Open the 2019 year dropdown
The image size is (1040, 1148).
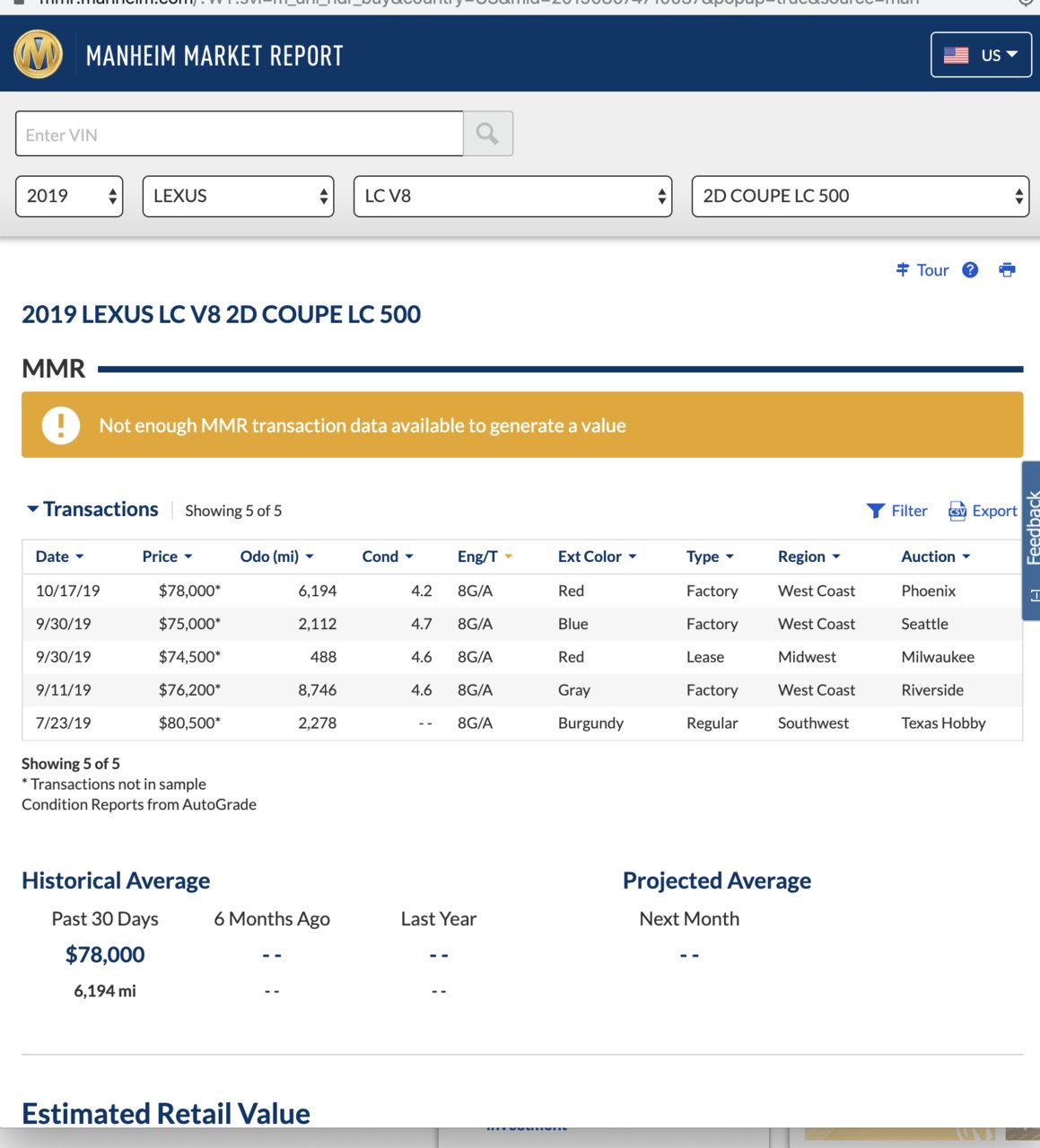(x=69, y=196)
